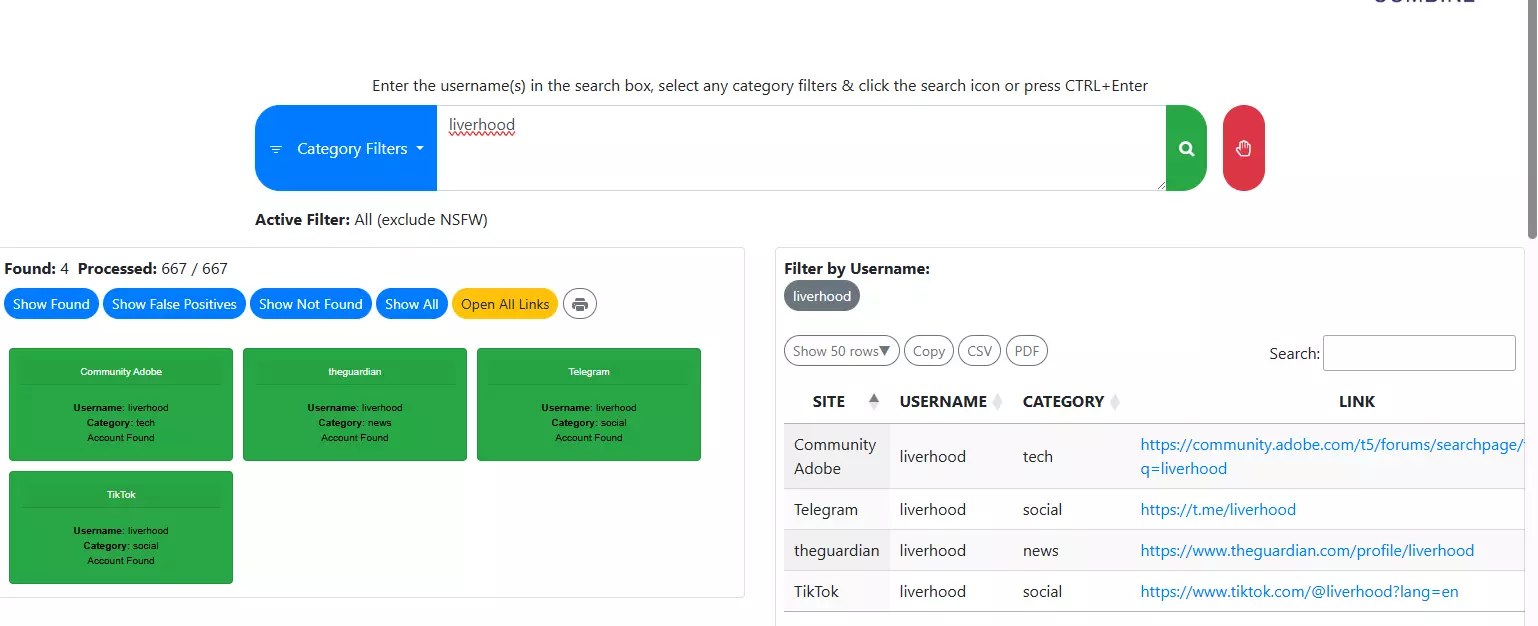Click the Show All button

412,304
